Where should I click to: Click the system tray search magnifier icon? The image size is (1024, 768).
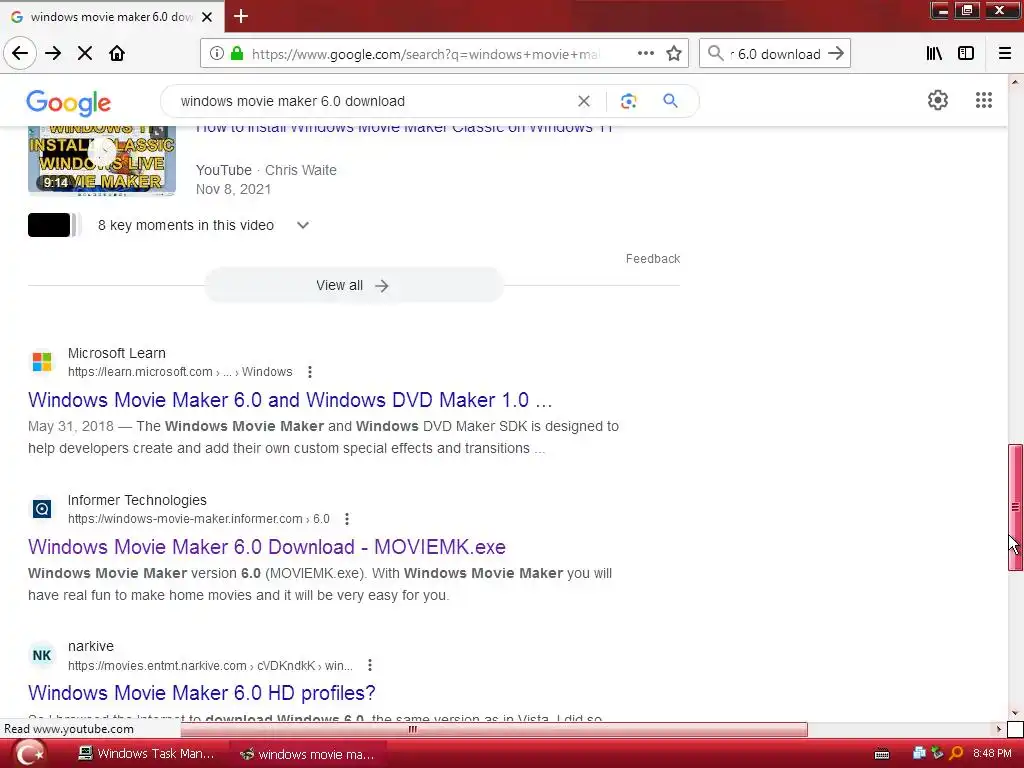click(x=957, y=753)
